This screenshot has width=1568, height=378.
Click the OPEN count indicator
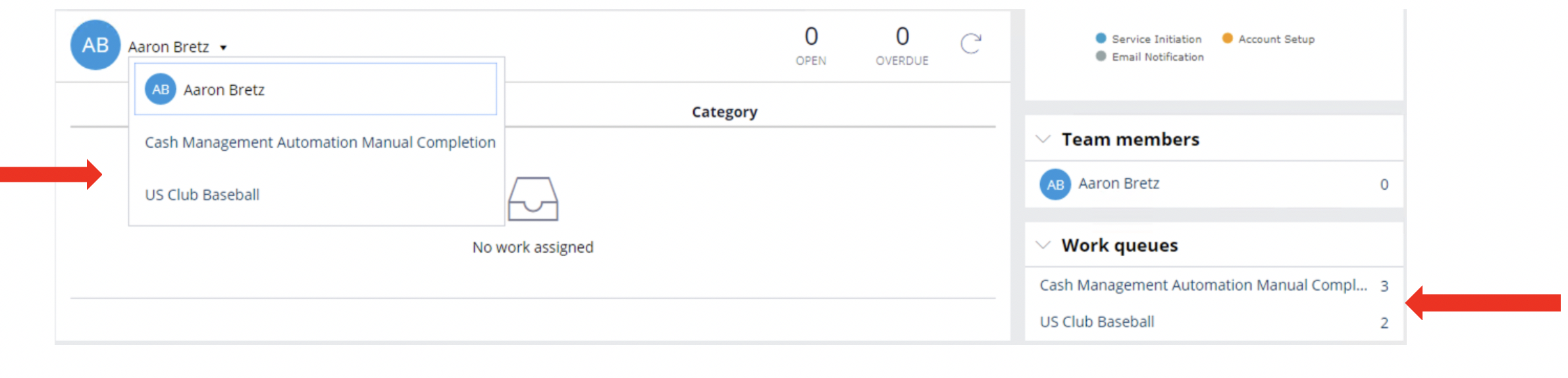[x=811, y=45]
